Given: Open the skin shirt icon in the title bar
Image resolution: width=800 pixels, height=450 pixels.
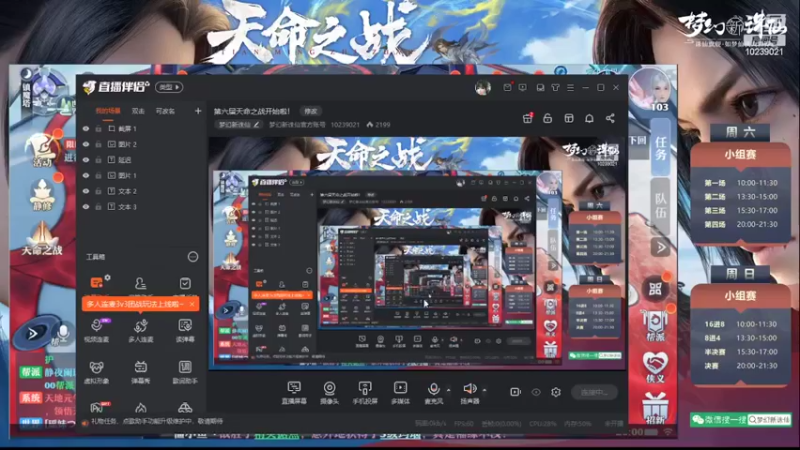Looking at the screenshot, I should 555,88.
